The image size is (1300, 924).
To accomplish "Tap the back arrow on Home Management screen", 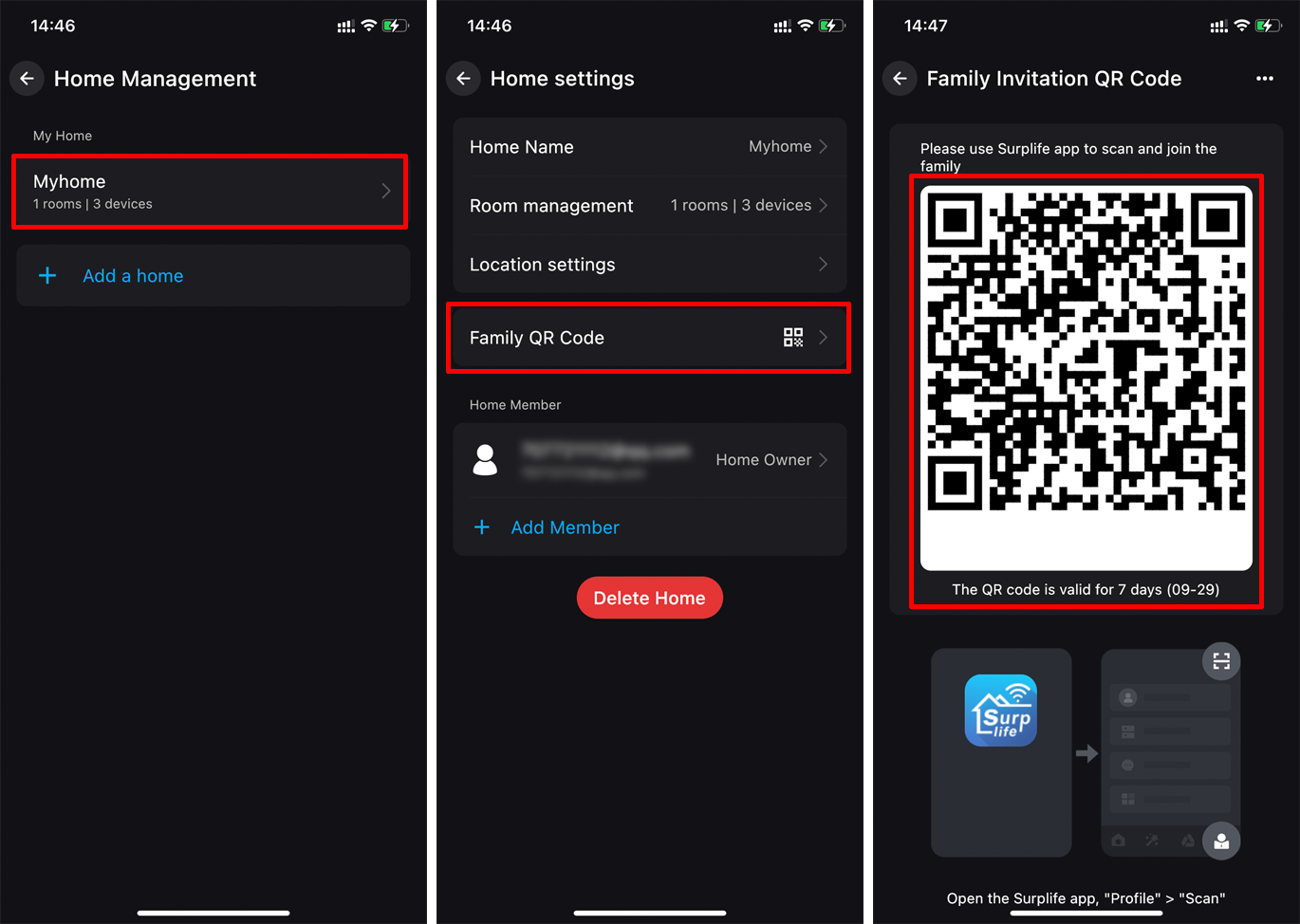I will (27, 79).
